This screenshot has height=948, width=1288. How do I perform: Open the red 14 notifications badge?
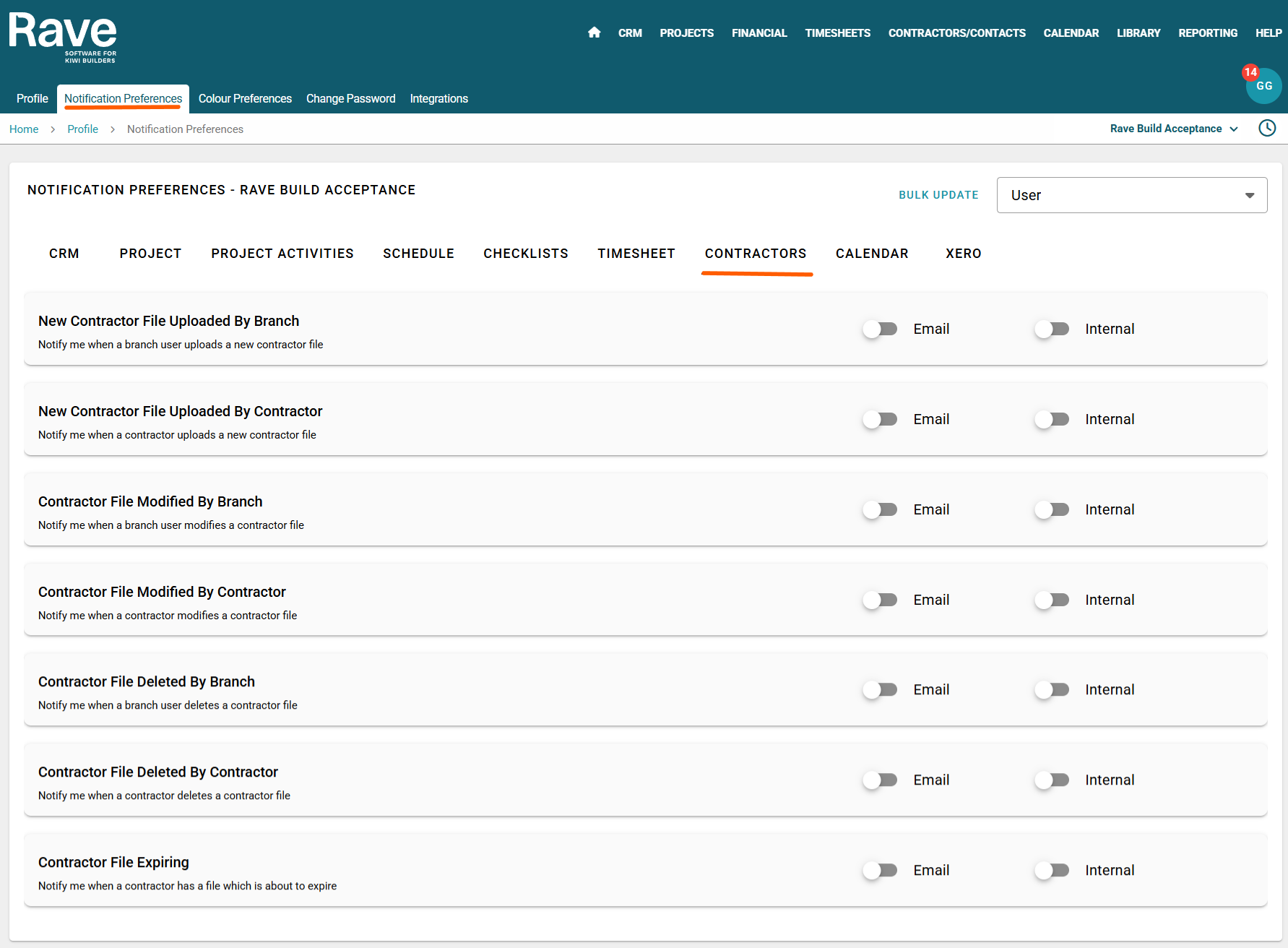(x=1250, y=72)
